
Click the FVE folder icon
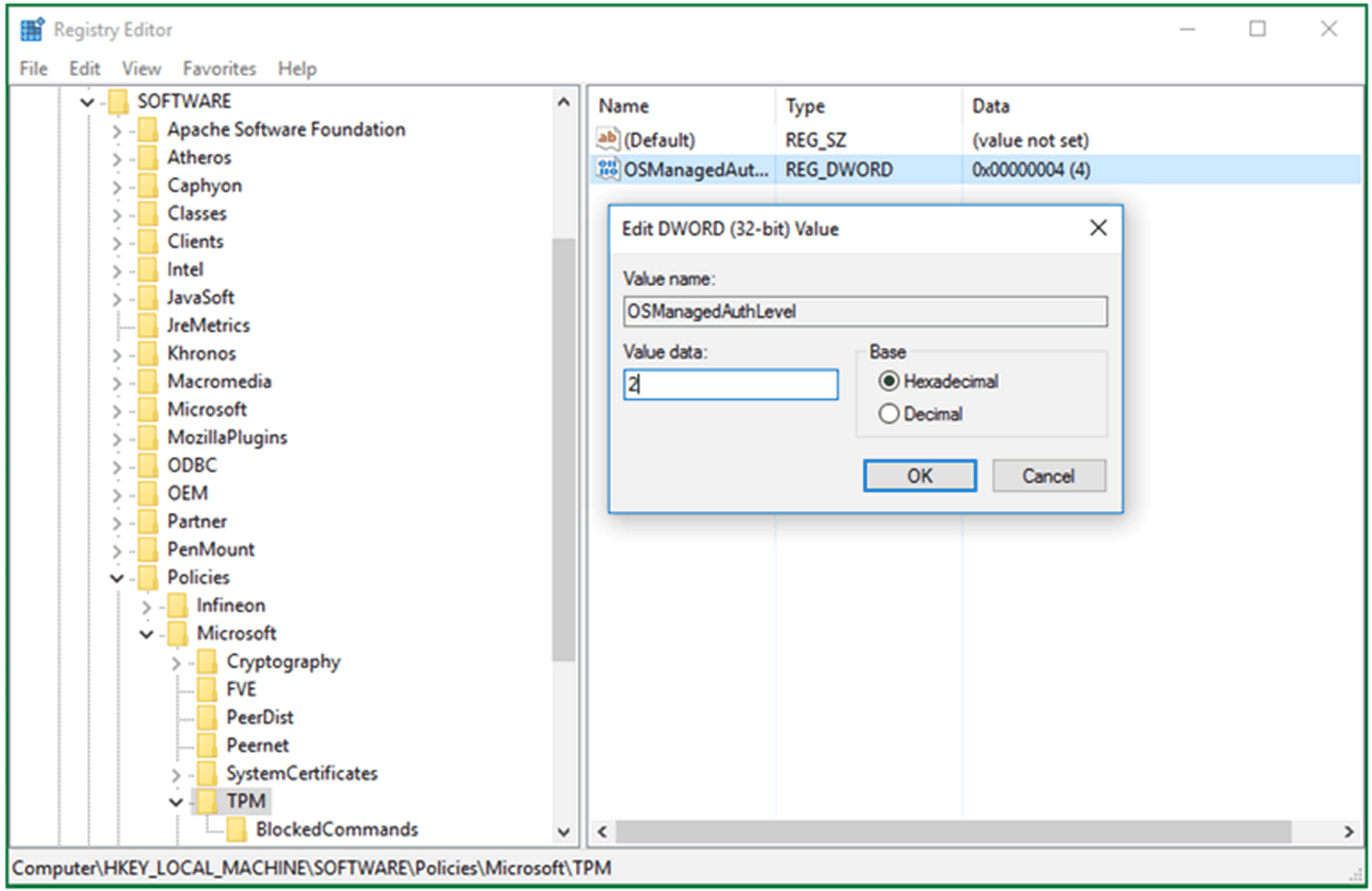click(x=207, y=689)
